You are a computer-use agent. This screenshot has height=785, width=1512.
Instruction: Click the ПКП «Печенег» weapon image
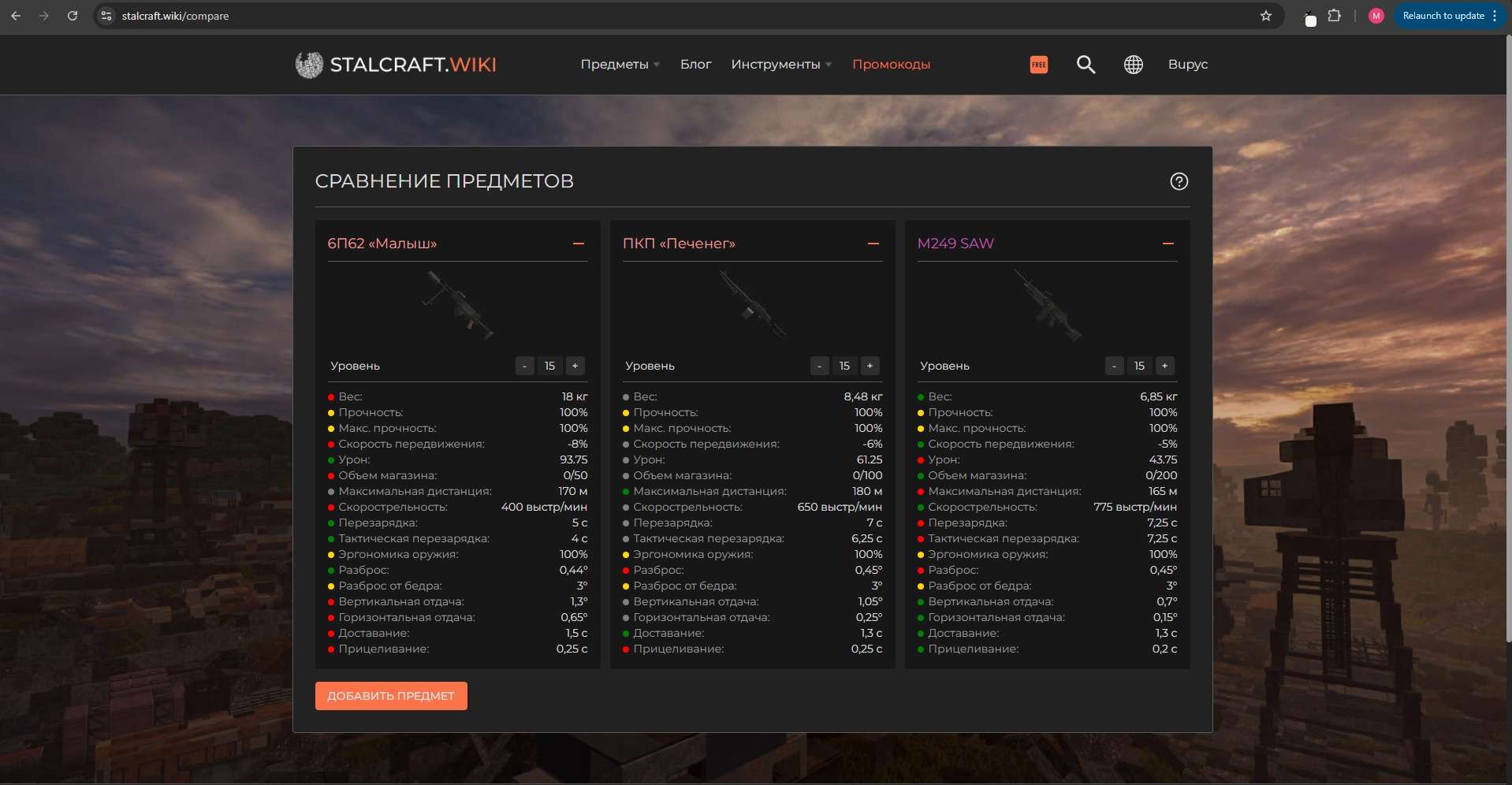[753, 306]
